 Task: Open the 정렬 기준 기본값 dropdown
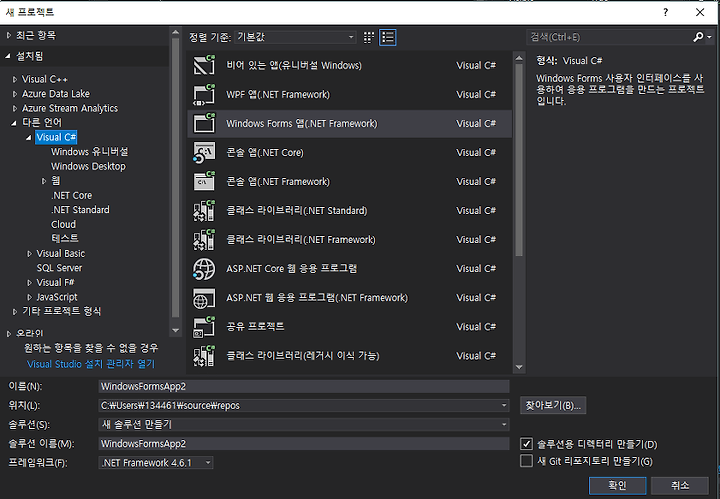coord(295,37)
